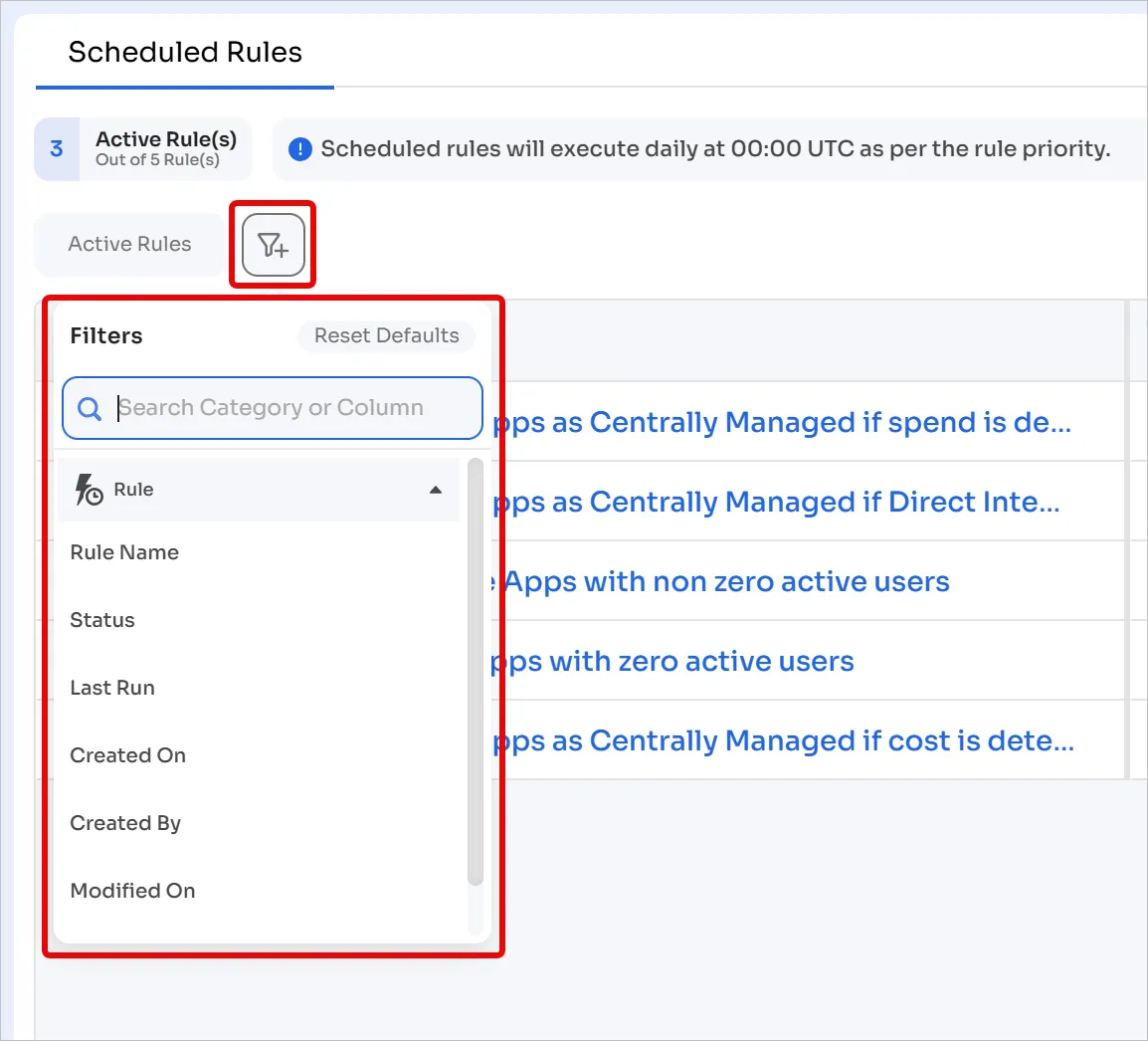
Task: Collapse the Rule category arrow
Action: coord(436,490)
